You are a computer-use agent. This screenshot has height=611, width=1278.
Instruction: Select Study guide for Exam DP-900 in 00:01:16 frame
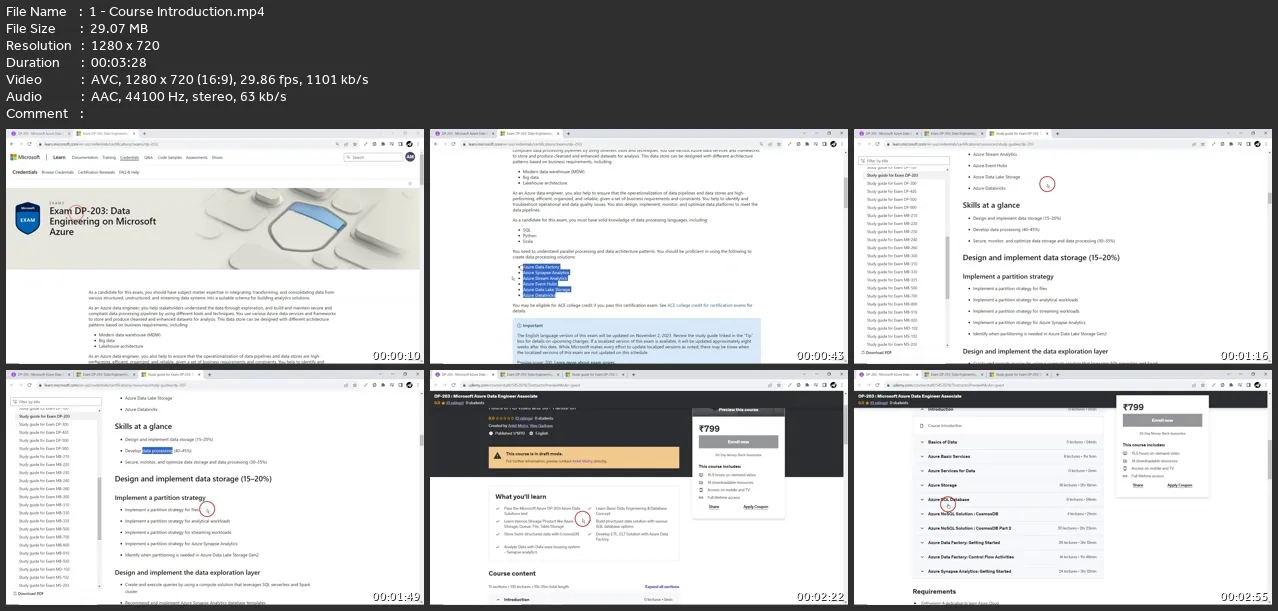pyautogui.click(x=893, y=207)
